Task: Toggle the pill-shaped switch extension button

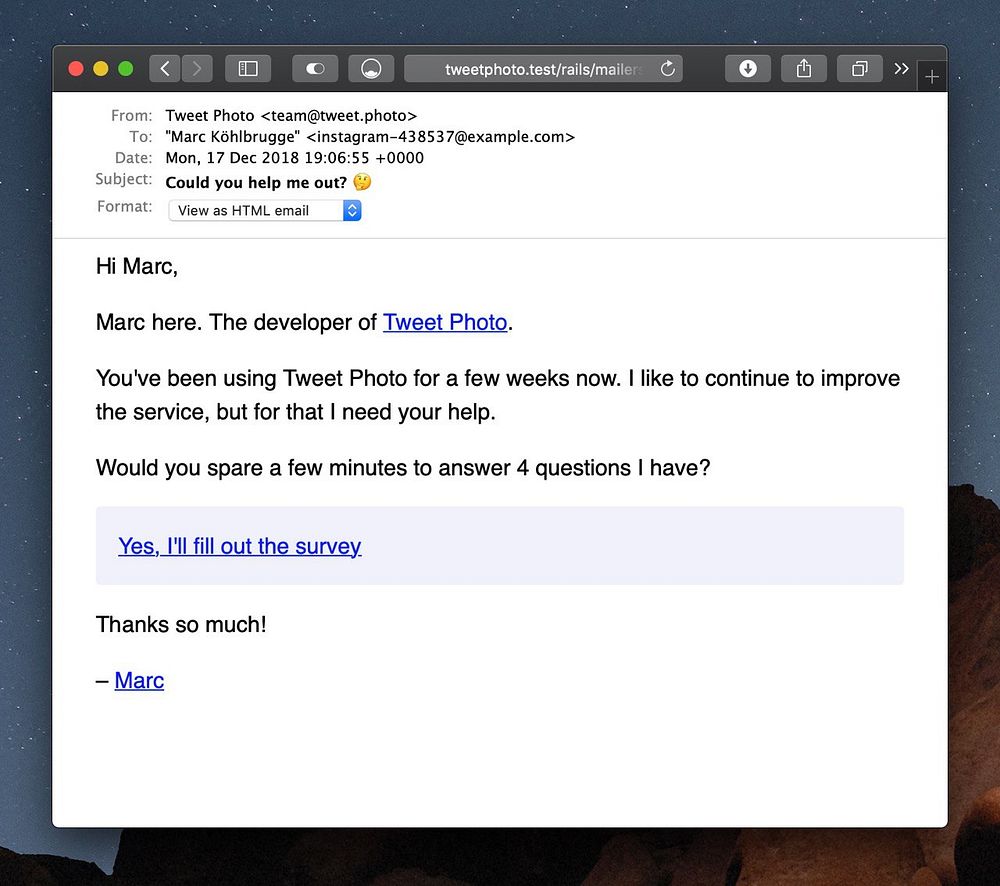Action: coord(315,68)
